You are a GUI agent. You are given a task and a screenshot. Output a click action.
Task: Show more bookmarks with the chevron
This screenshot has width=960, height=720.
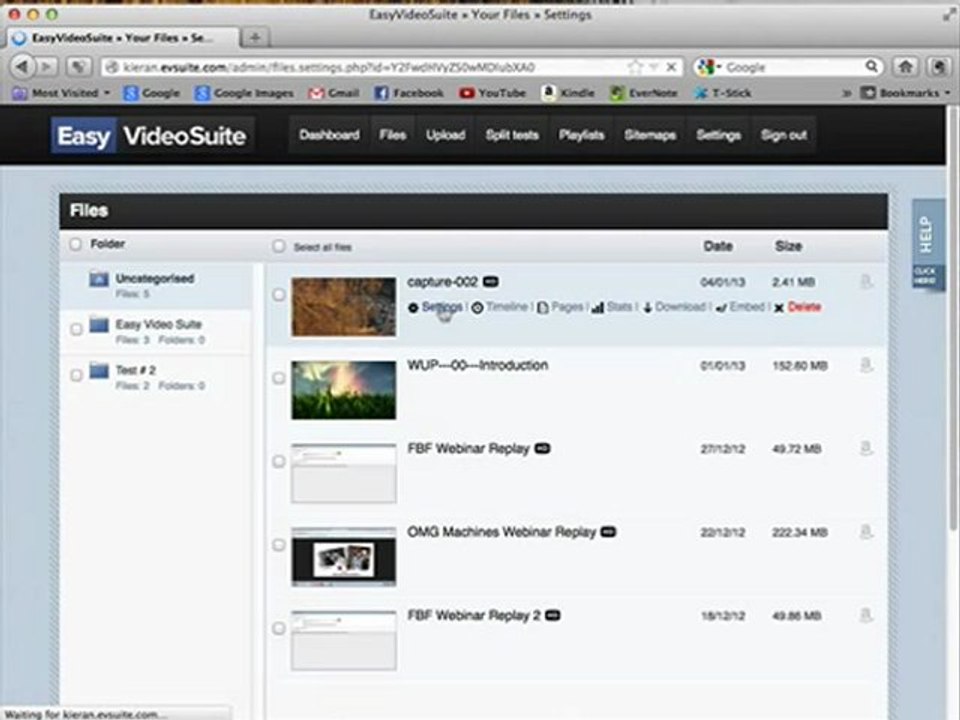pos(847,93)
